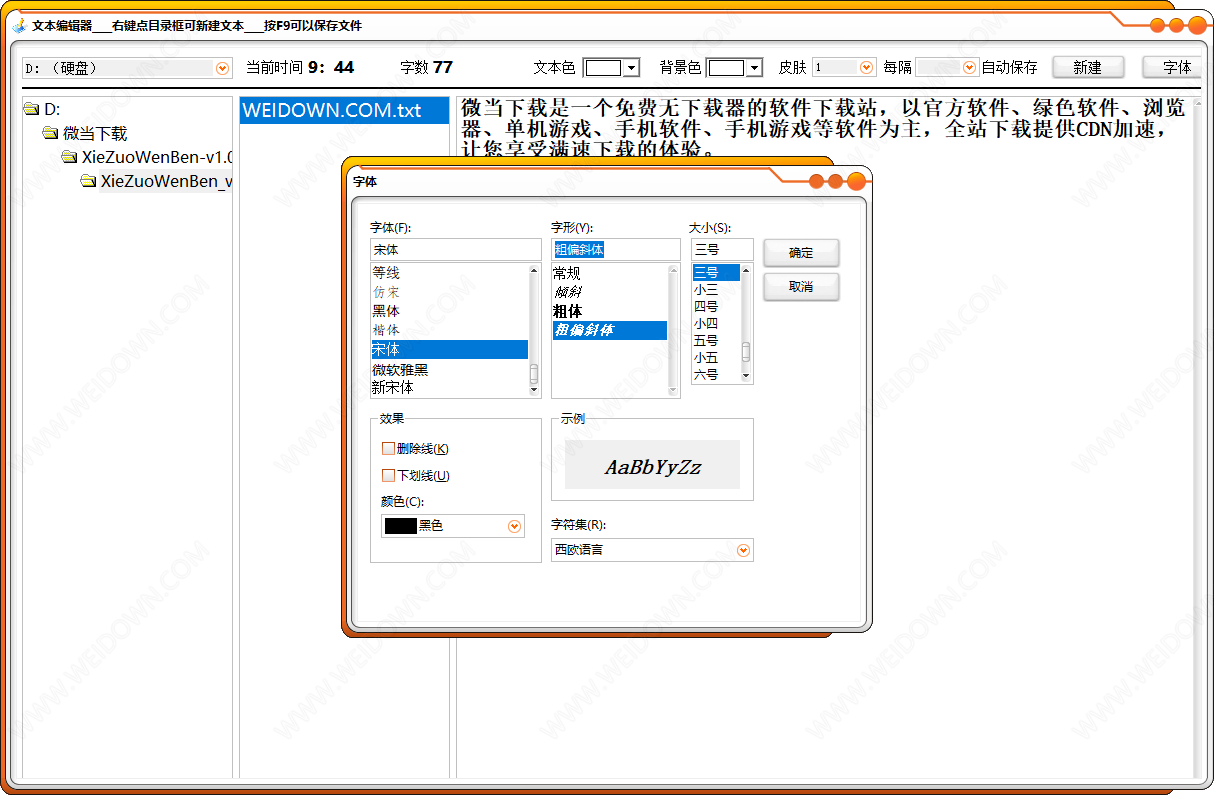Select font style 粗偏斜体

609,330
